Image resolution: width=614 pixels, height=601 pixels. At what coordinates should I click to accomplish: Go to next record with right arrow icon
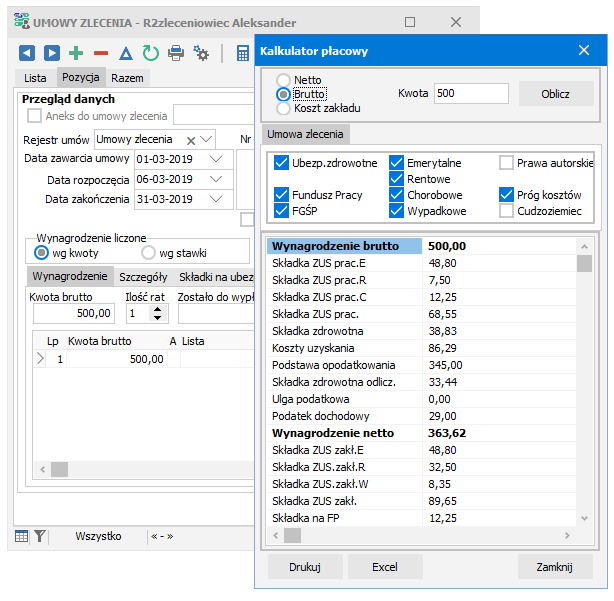pyautogui.click(x=52, y=53)
